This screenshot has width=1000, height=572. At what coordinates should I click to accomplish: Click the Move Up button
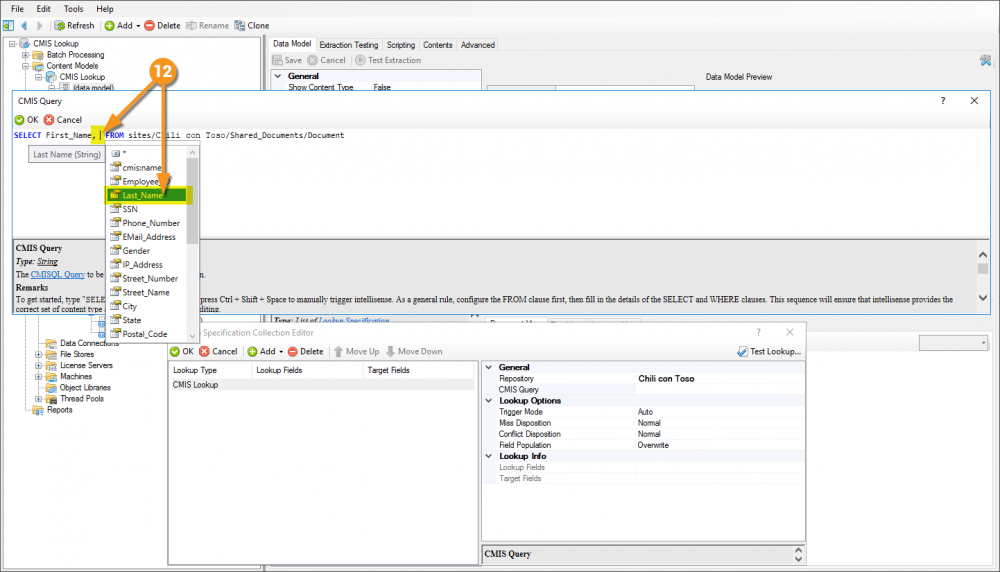point(357,351)
